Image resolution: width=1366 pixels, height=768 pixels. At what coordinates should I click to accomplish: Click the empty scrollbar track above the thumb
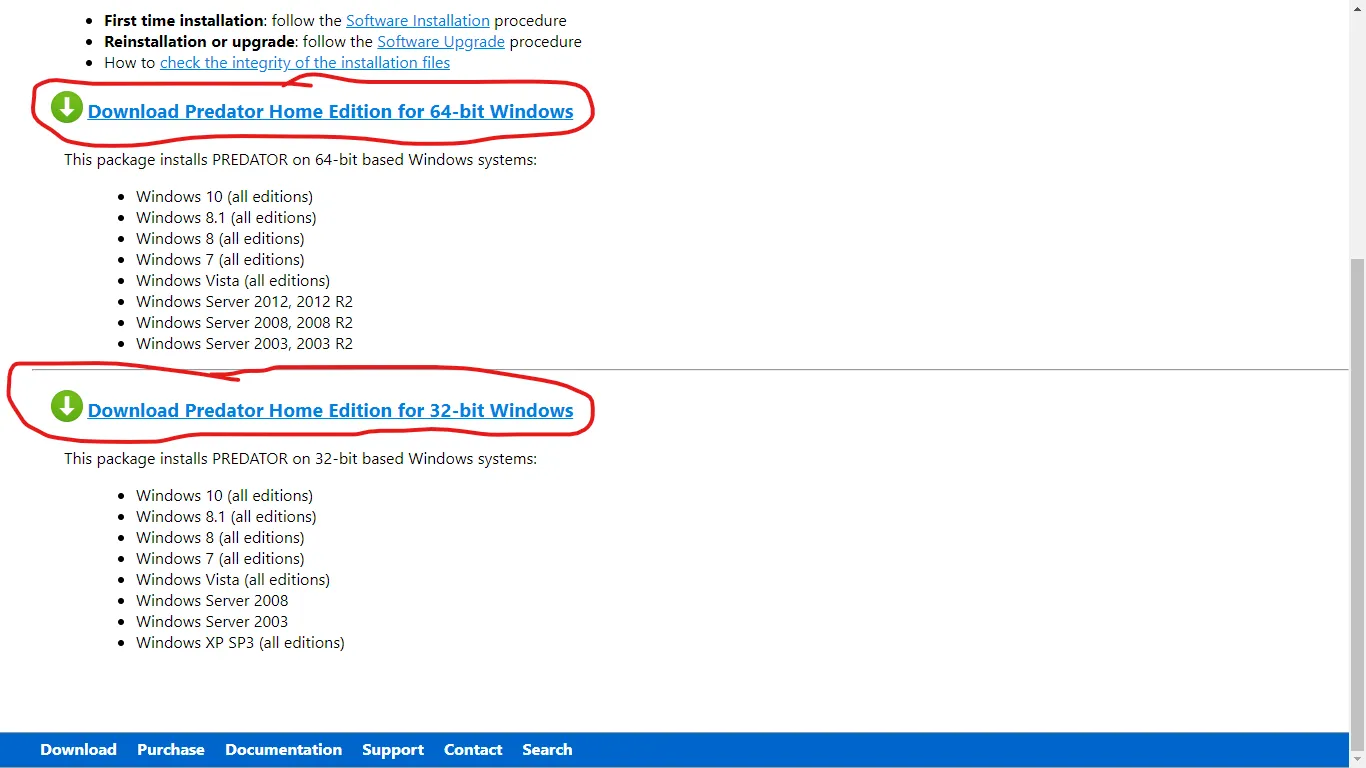[x=1357, y=130]
